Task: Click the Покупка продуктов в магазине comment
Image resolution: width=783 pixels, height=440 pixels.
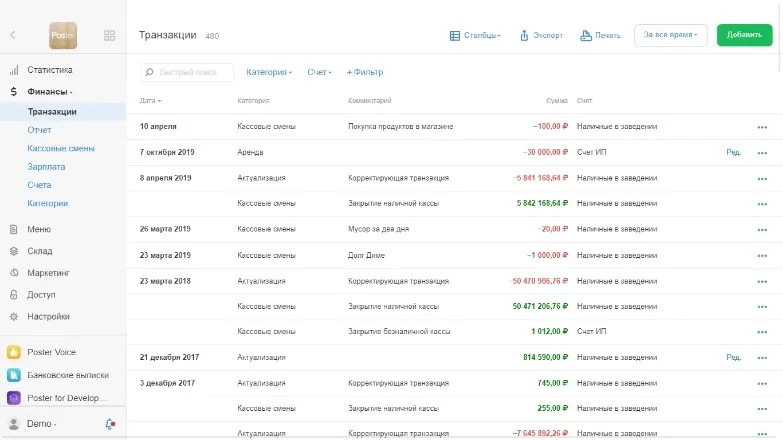Action: (x=400, y=126)
